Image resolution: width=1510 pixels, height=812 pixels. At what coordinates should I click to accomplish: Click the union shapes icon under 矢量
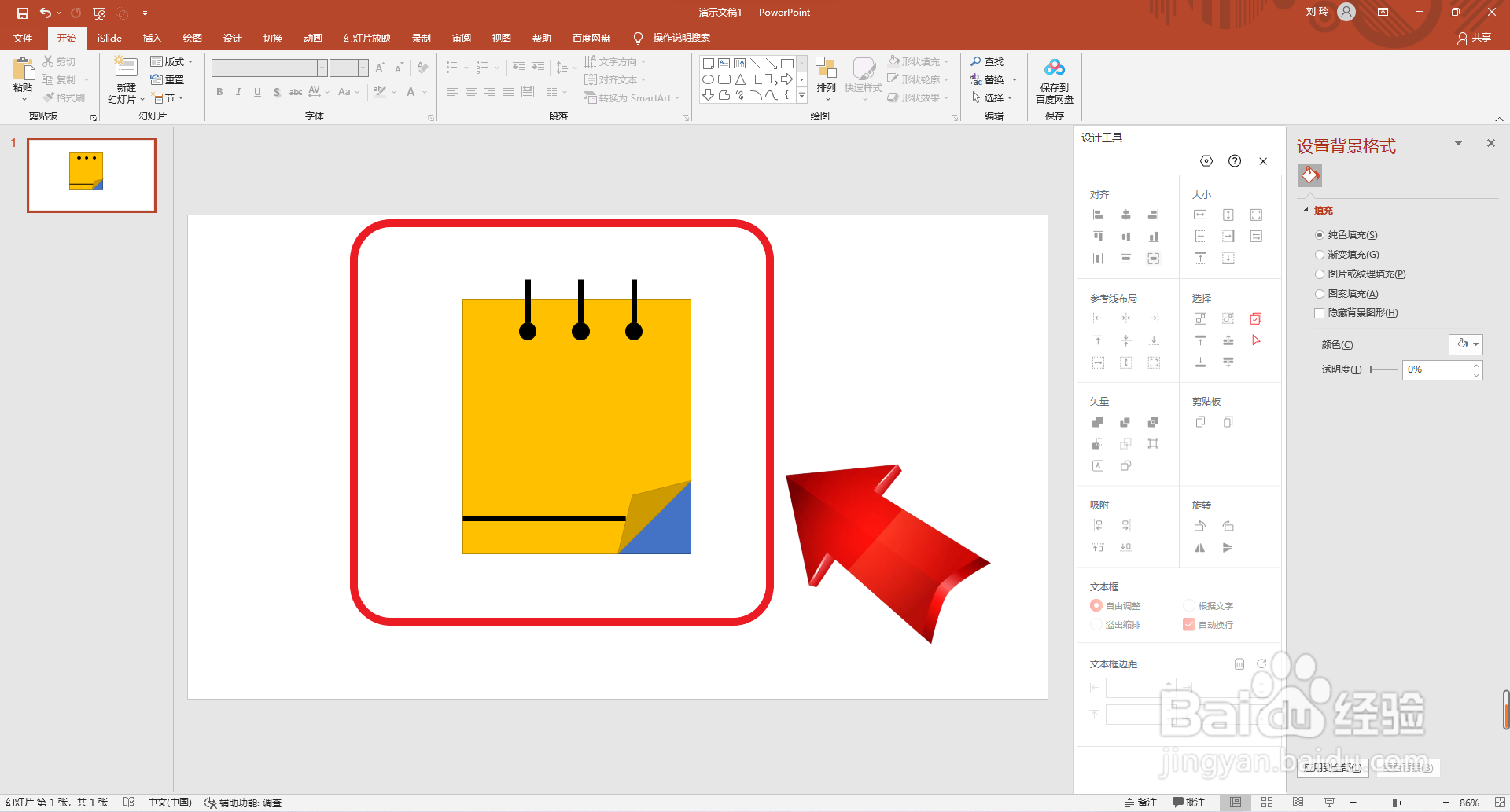(1098, 422)
